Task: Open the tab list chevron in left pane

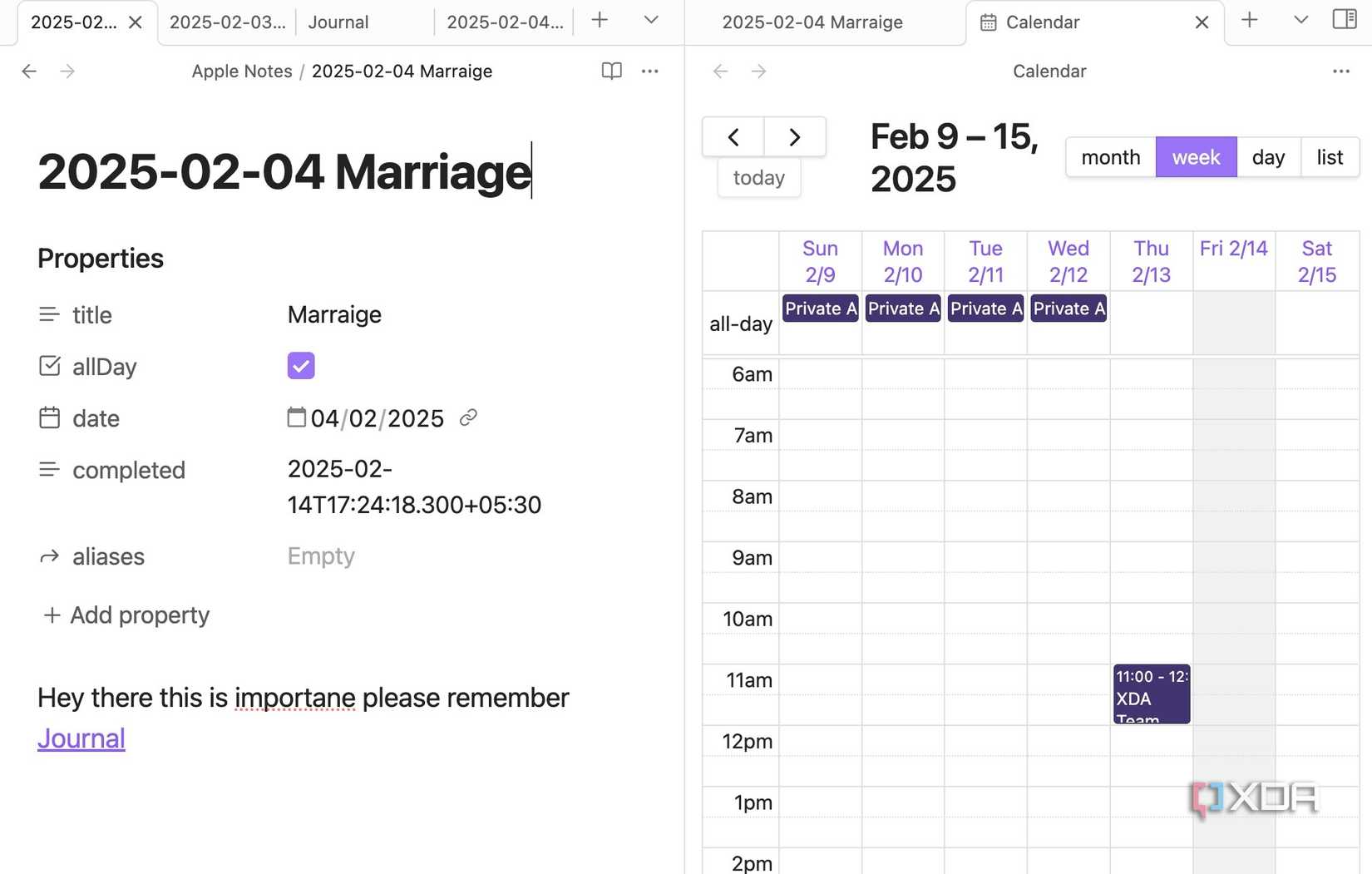Action: 650,20
